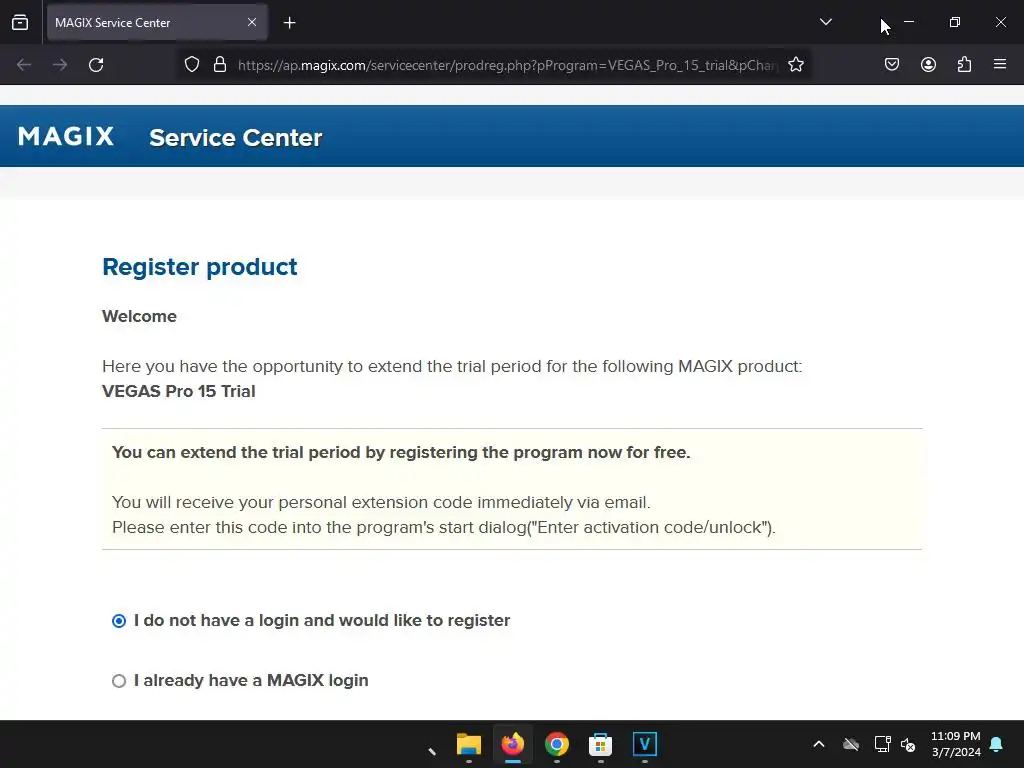Focus the address bar URL field

click(x=507, y=65)
